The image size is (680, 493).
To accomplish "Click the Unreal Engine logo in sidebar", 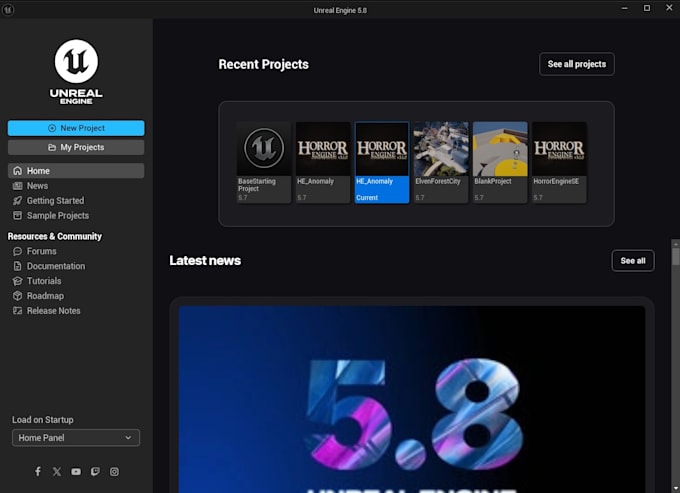I will tap(76, 72).
